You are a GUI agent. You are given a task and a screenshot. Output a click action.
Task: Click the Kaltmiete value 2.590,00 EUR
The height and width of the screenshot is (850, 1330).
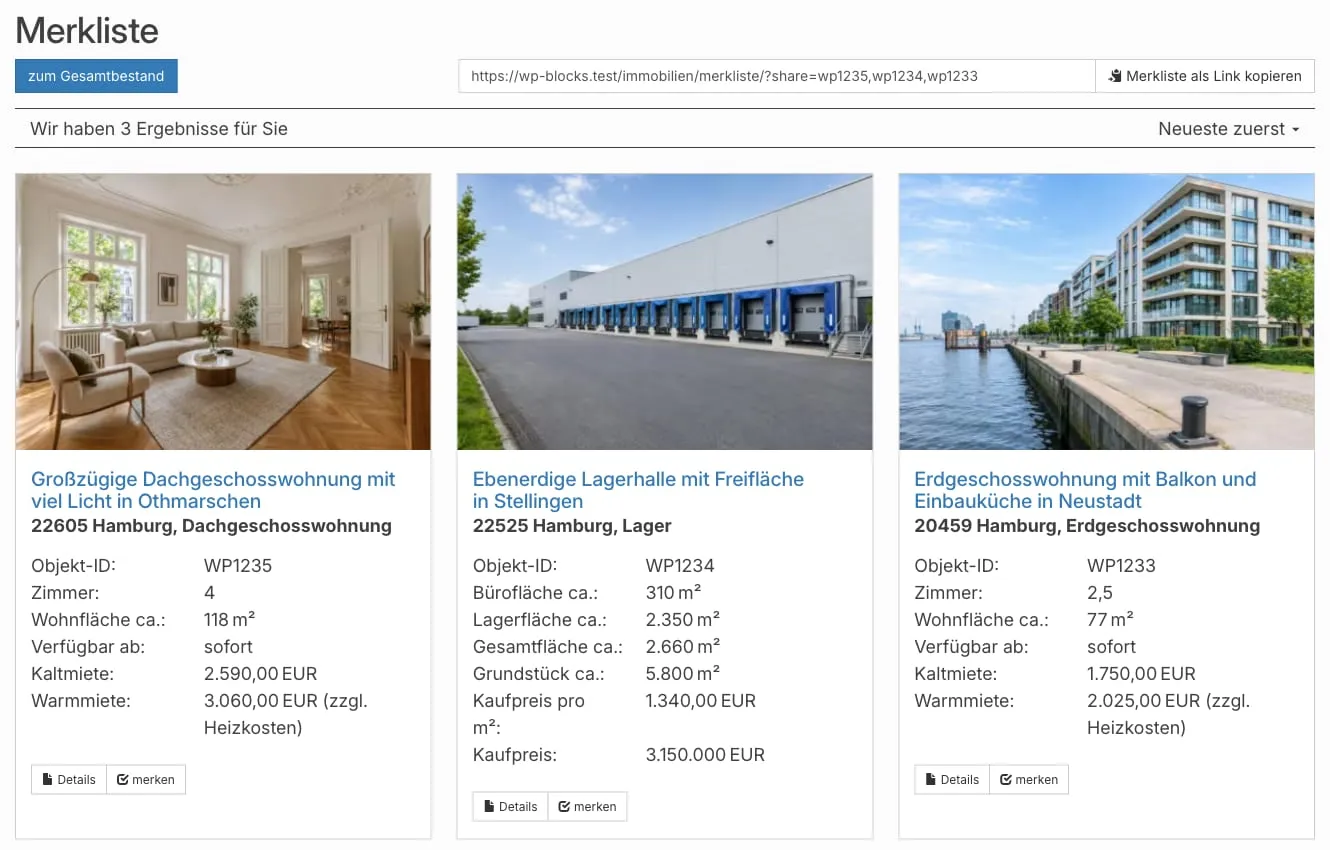(260, 674)
